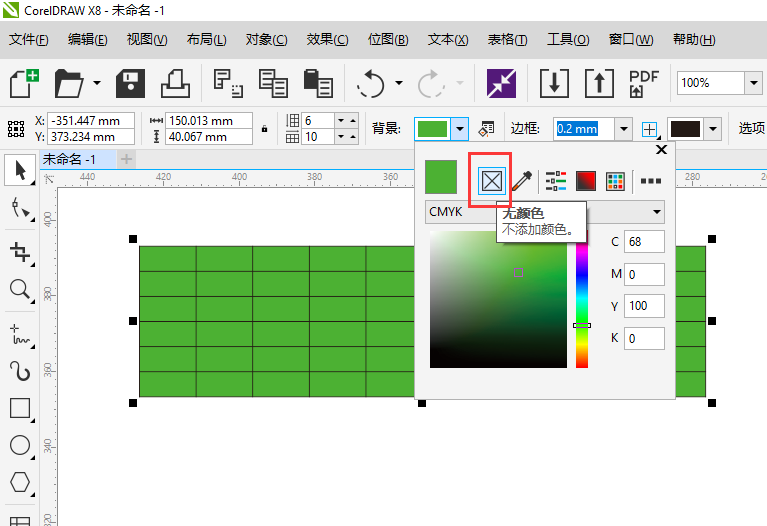Open the 效果(C) menu

pos(327,39)
